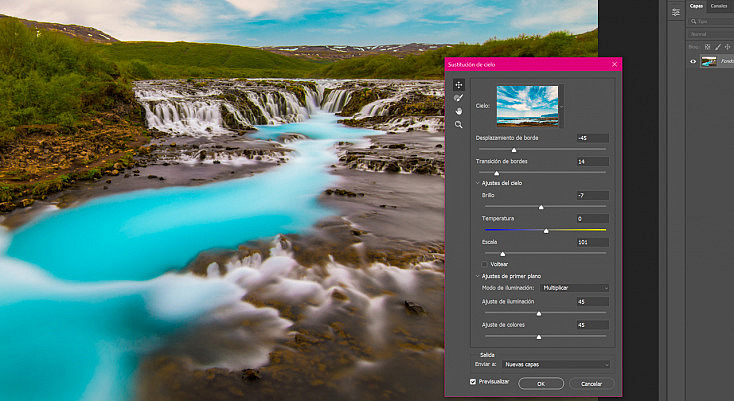Close the Sustitución de cielo dialog
734x401 pixels.
point(614,65)
